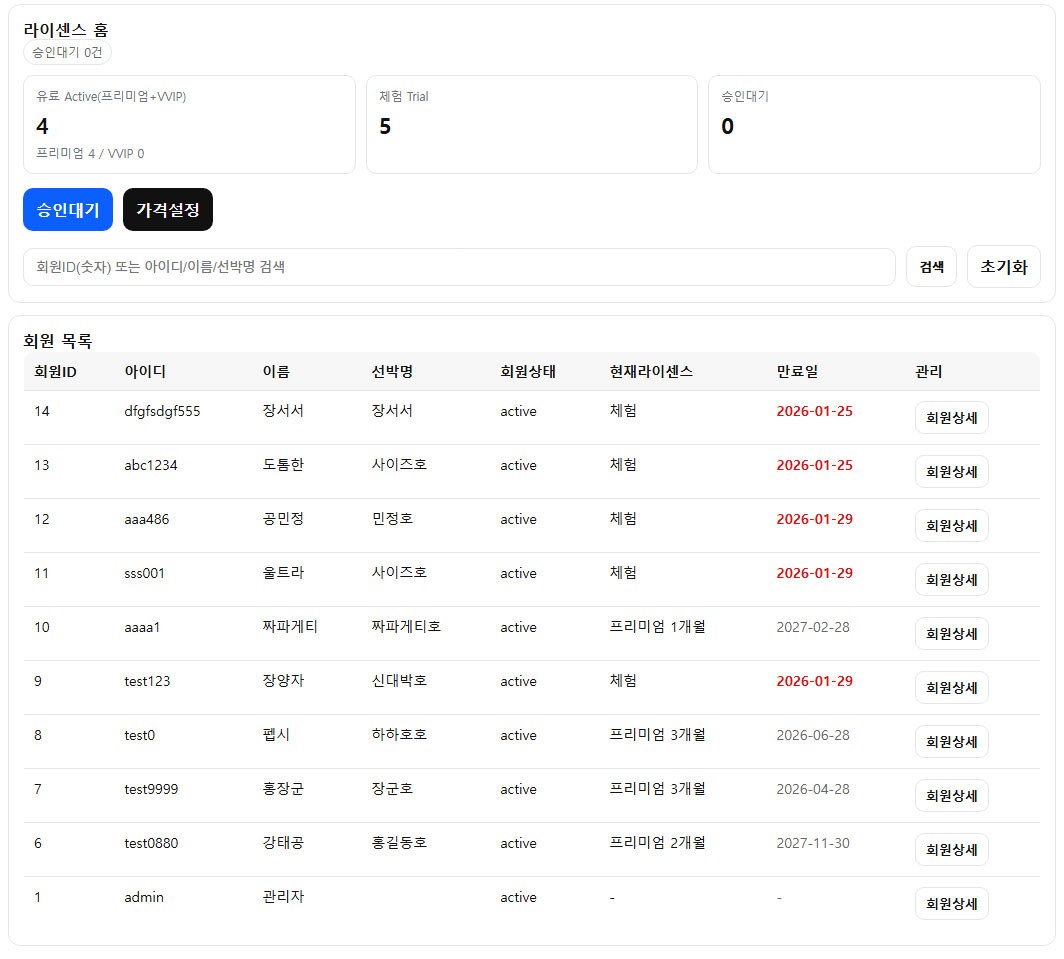The height and width of the screenshot is (959, 1064).
Task: Click the 초기화 reset button
Action: [x=1004, y=267]
